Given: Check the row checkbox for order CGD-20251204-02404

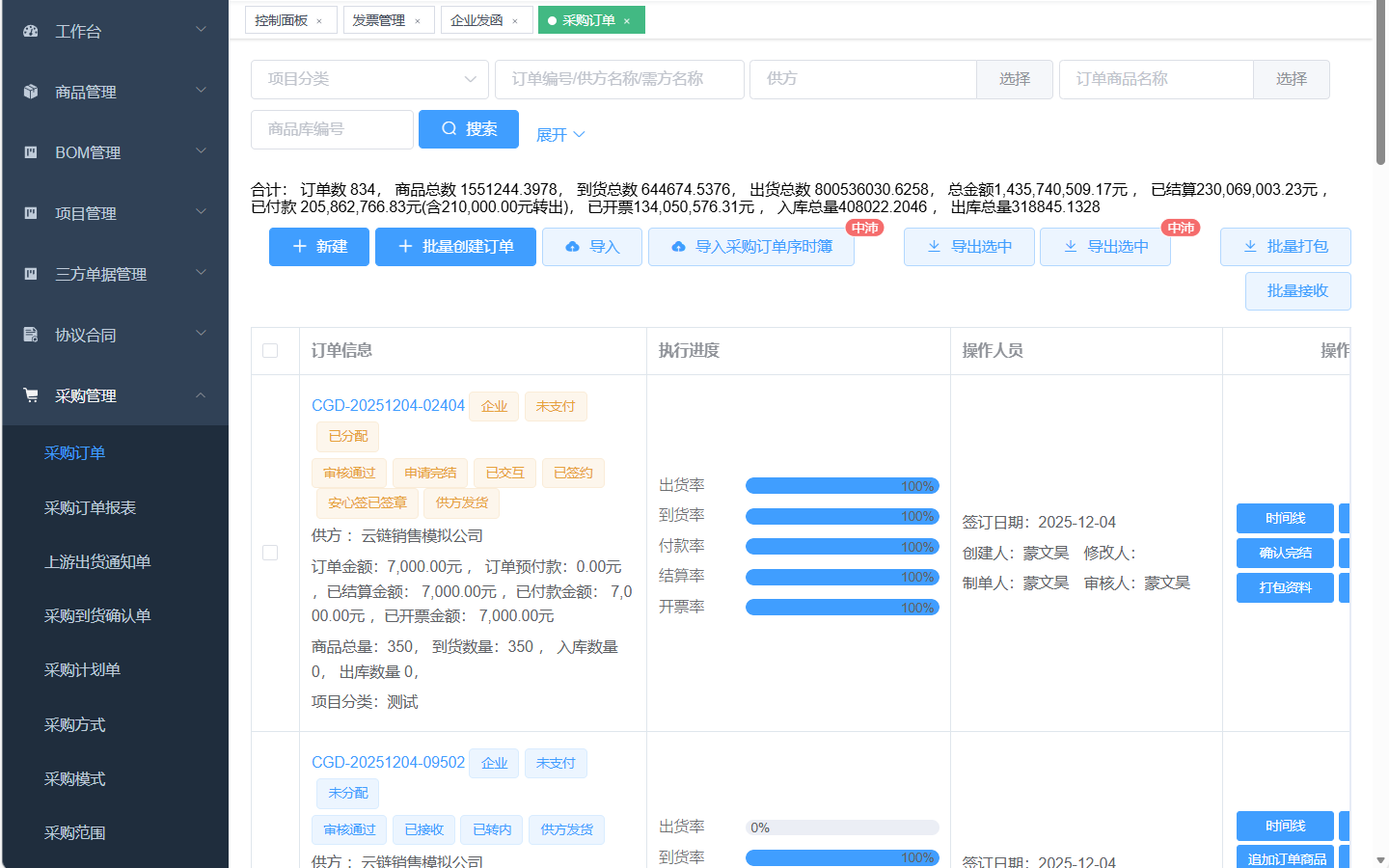Looking at the screenshot, I should point(270,553).
